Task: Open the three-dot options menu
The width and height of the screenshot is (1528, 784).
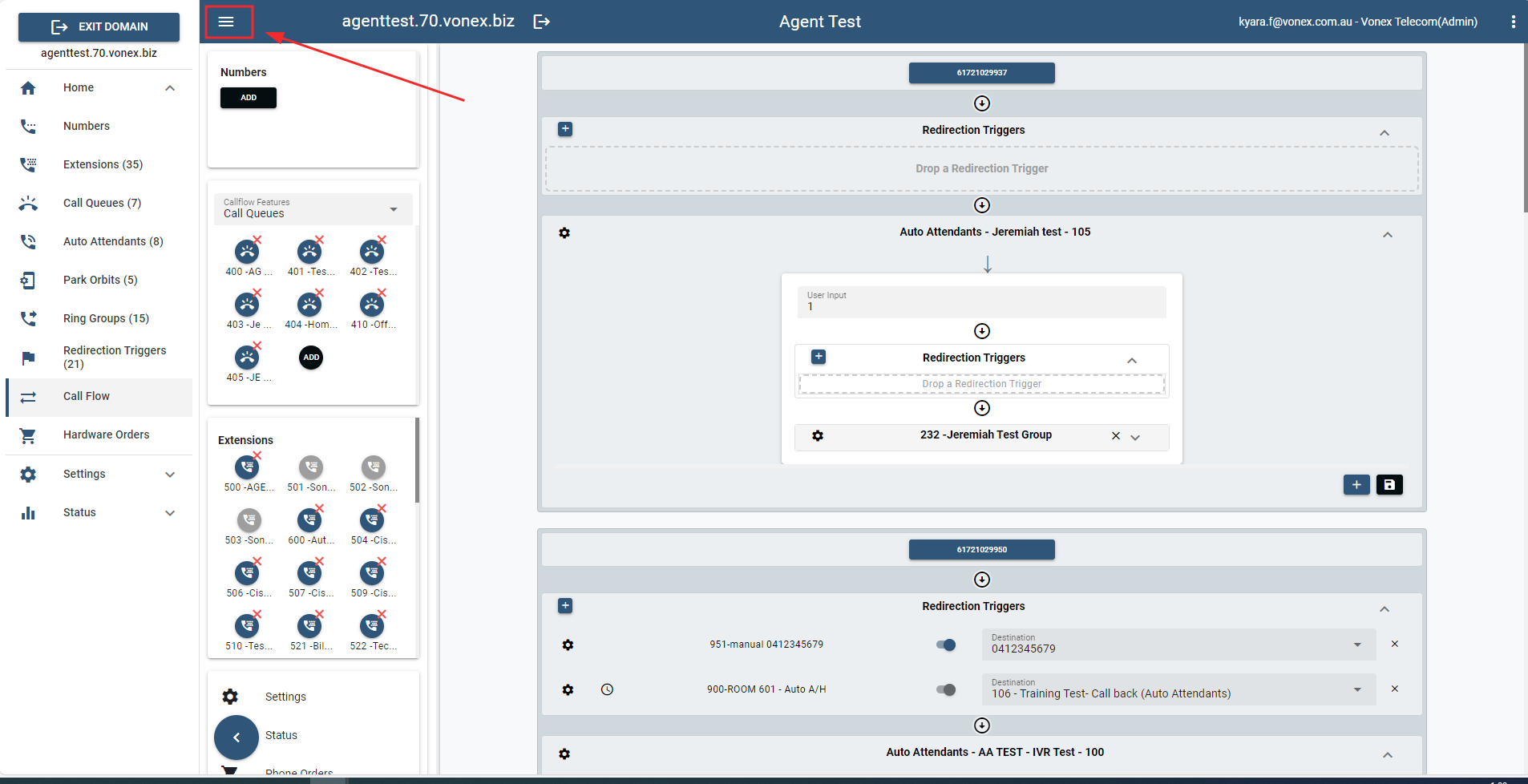Action: coord(1513,22)
